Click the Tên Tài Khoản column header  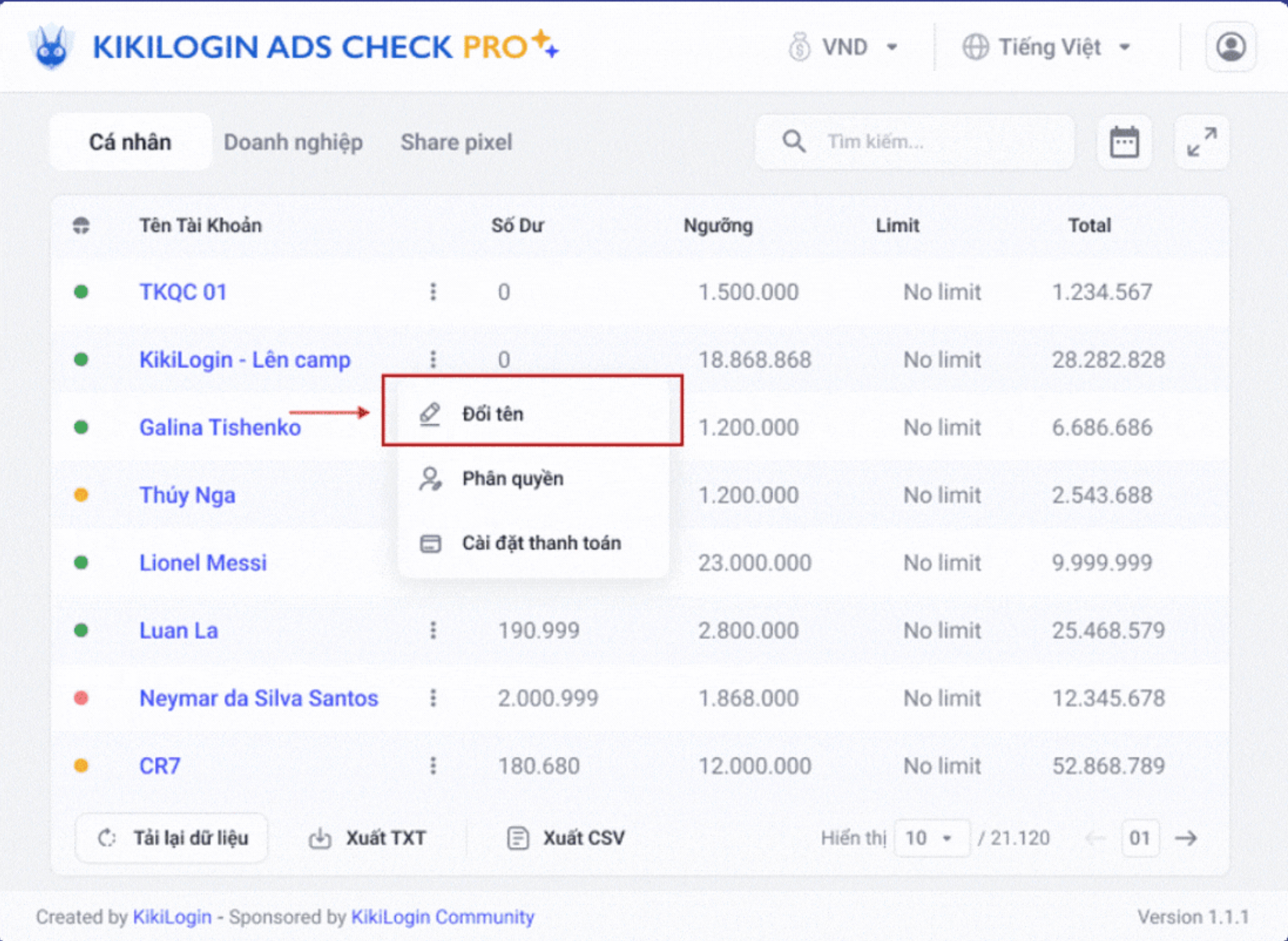click(x=200, y=226)
